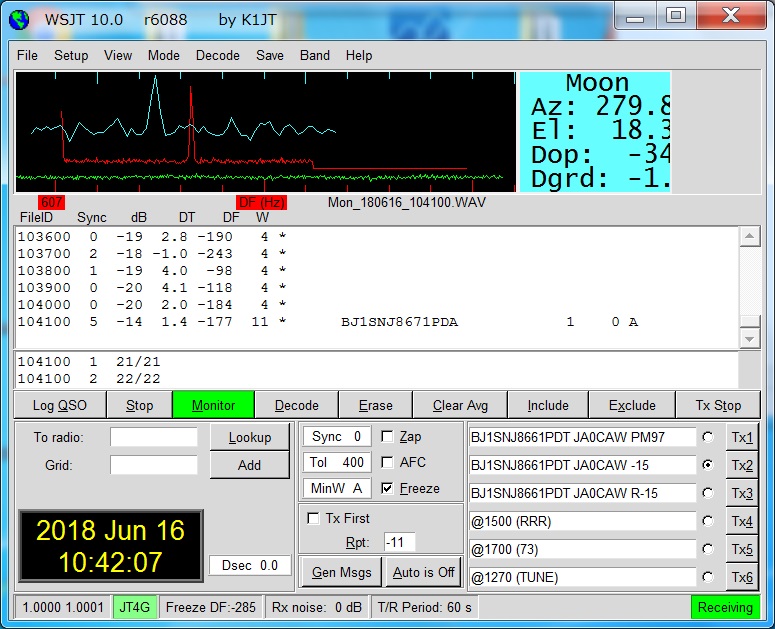Click the Log QSO button

point(60,405)
